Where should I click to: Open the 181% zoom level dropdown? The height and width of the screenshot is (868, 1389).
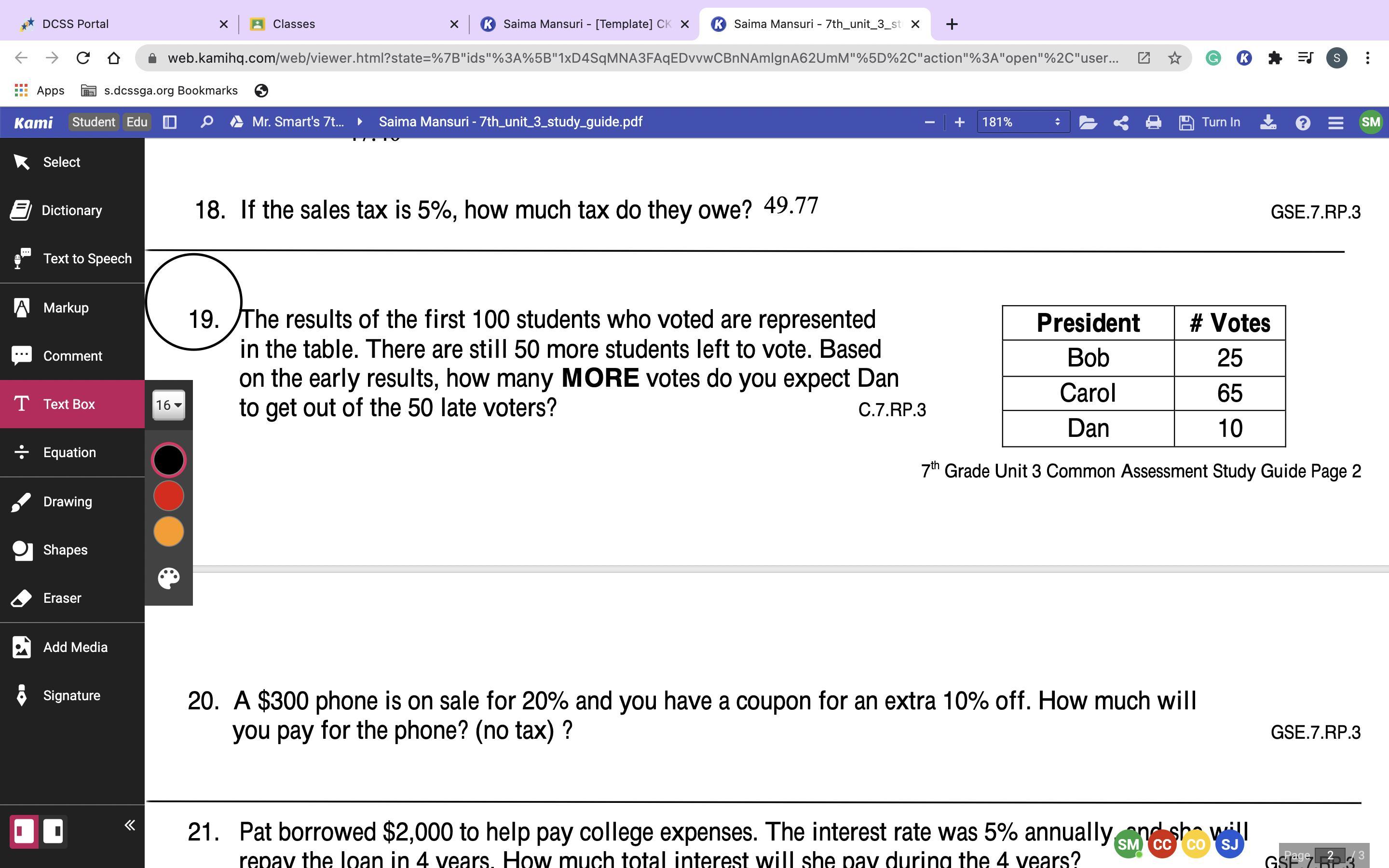1022,122
